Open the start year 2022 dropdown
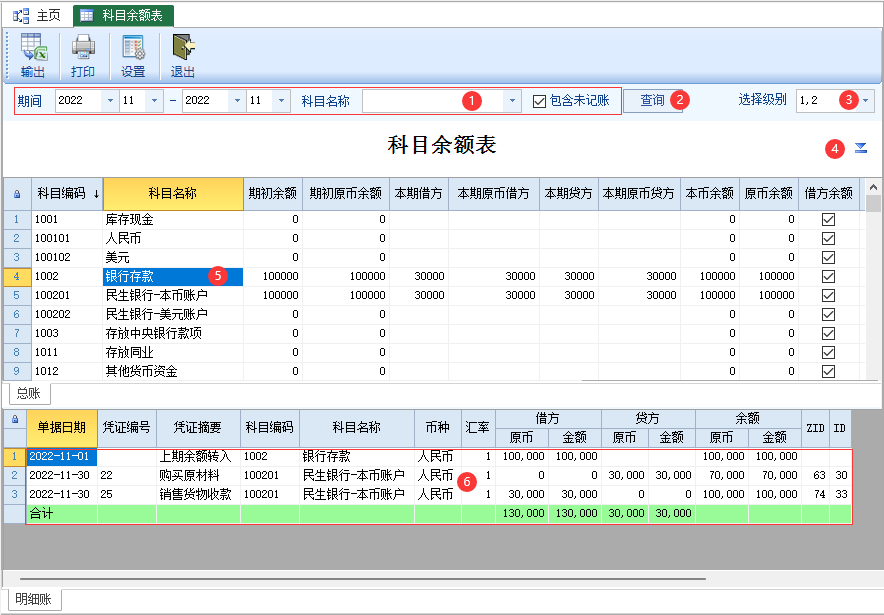Image resolution: width=884 pixels, height=615 pixels. click(x=109, y=101)
